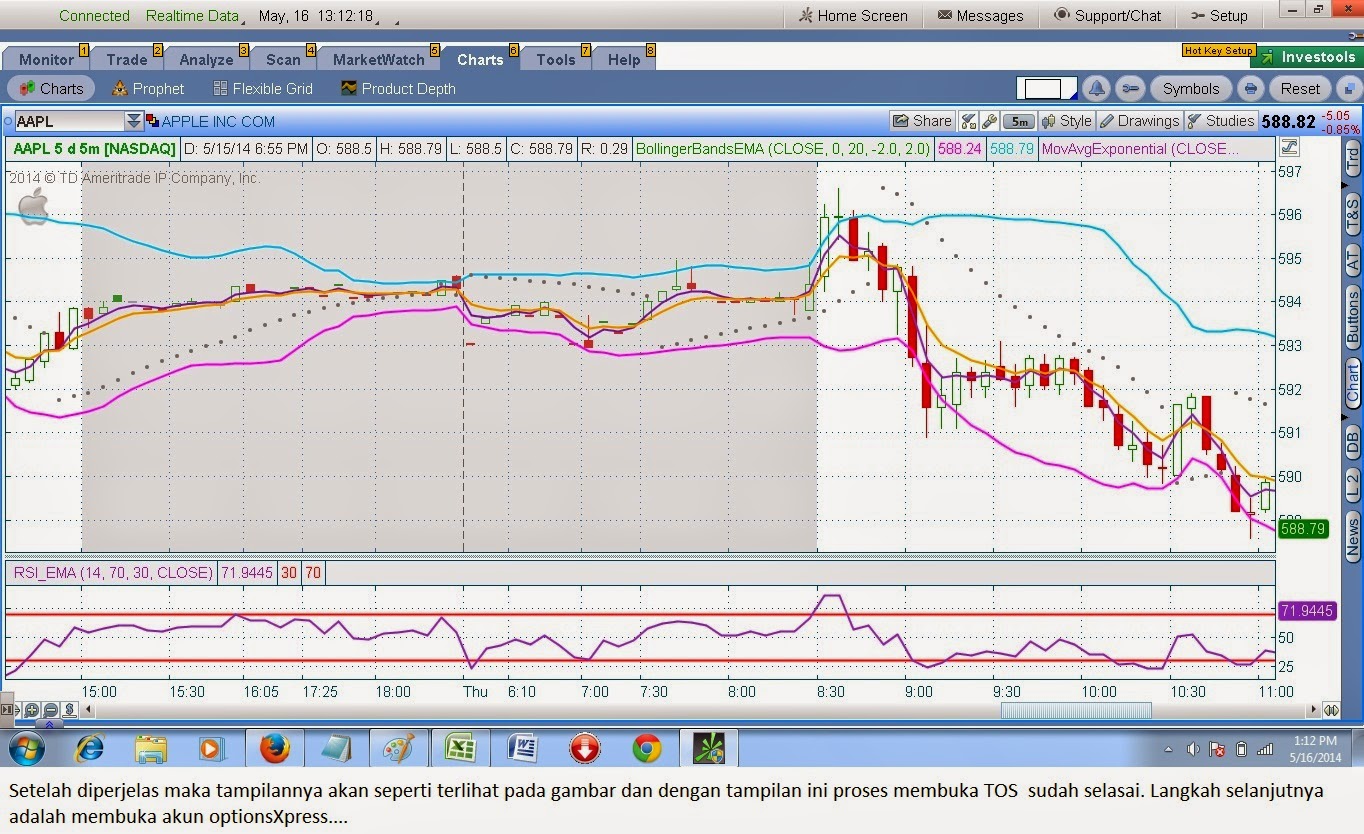Click the time axis expand icon at bottom right
Viewport: 1364px width, 834px height.
pyautogui.click(x=1331, y=710)
